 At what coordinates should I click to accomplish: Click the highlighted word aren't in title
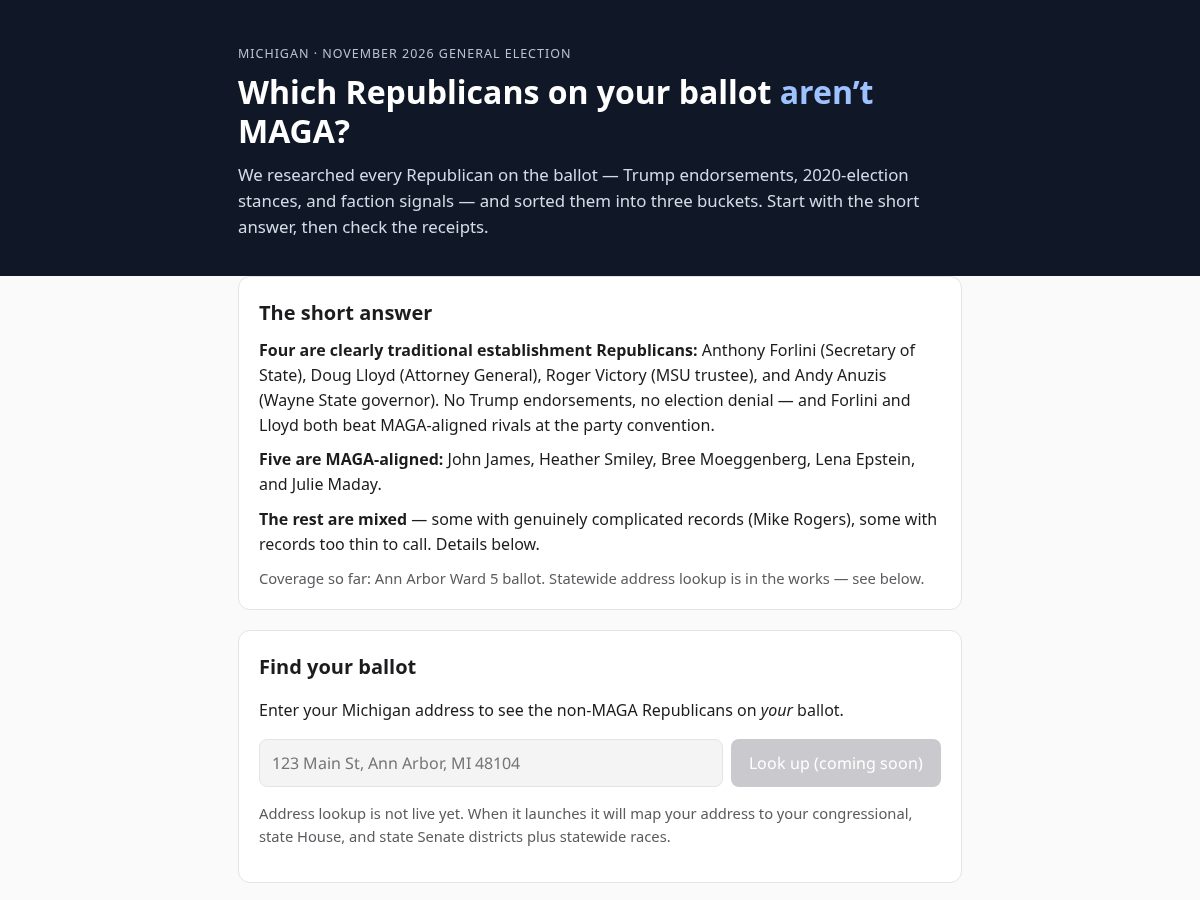pos(826,92)
